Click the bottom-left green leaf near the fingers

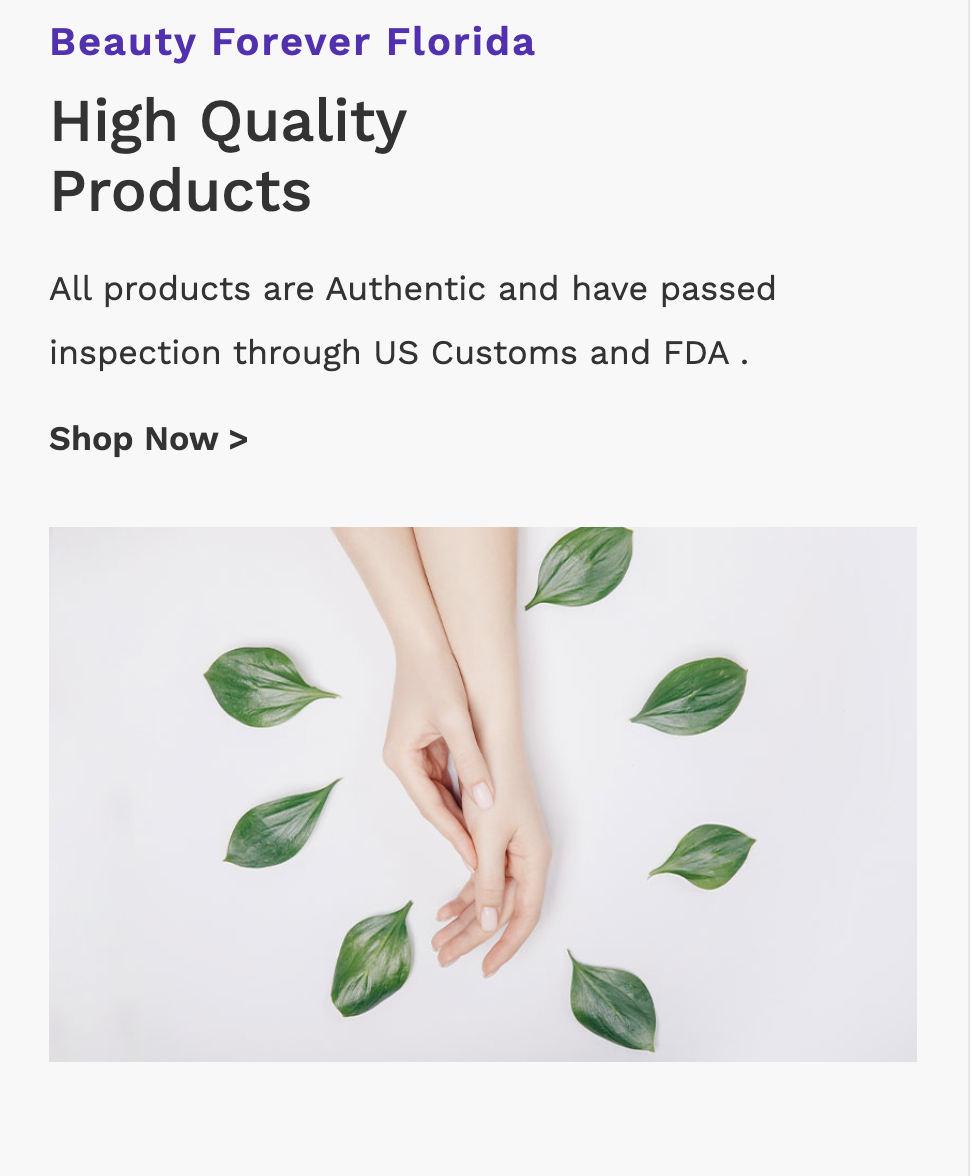click(373, 960)
